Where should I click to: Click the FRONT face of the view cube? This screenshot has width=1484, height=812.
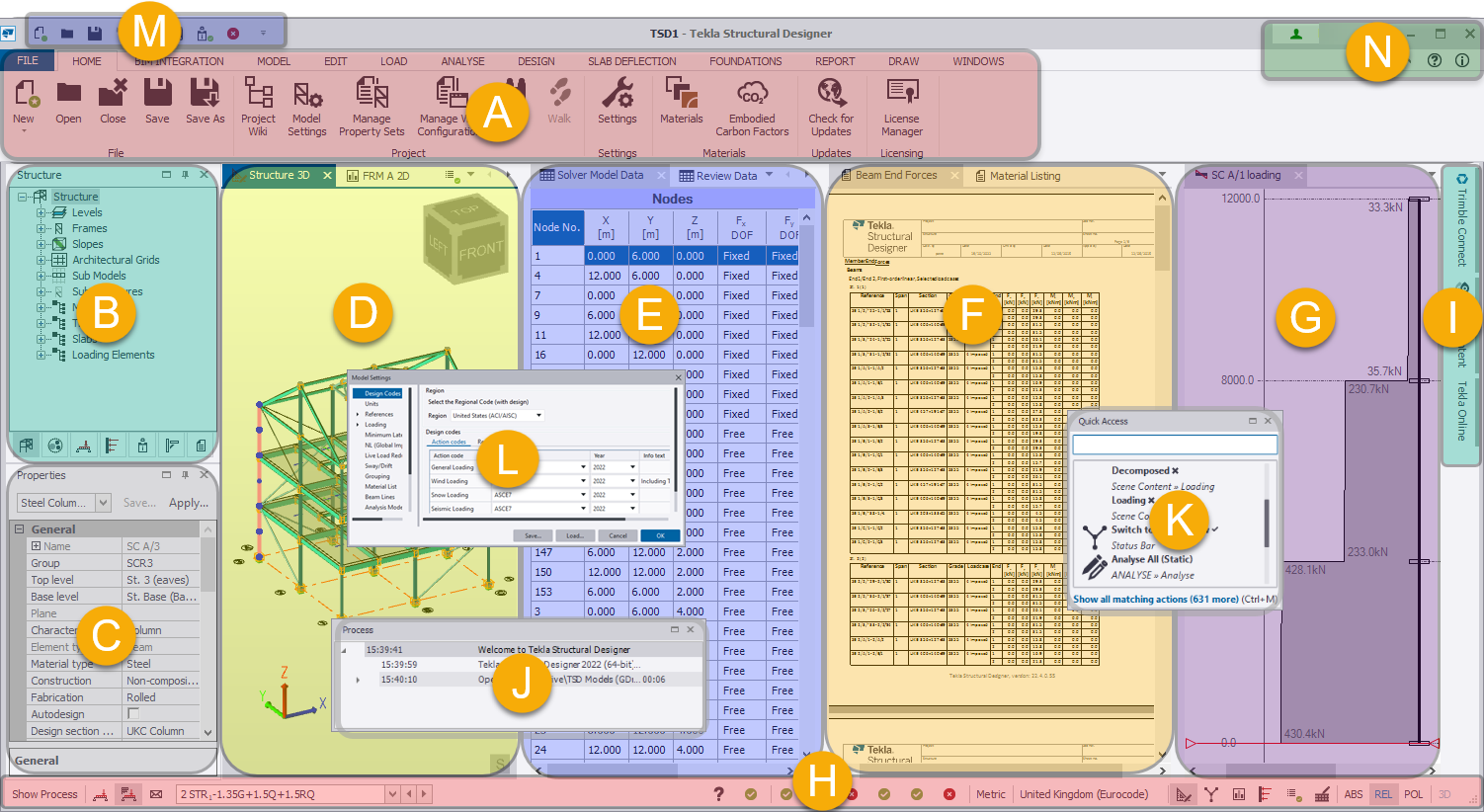coord(480,253)
